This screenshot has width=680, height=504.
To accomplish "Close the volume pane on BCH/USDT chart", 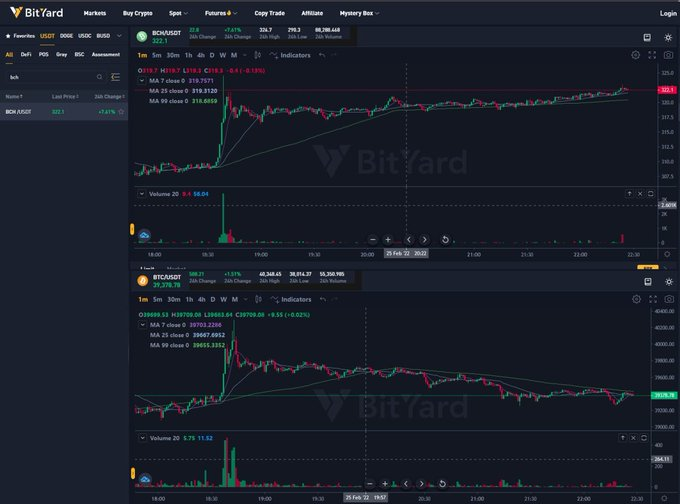I will pos(640,194).
